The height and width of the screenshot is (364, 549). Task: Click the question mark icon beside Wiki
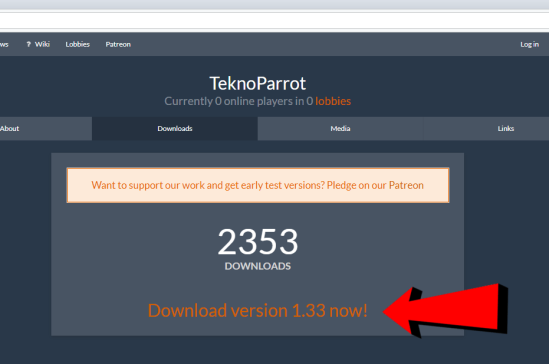point(29,44)
